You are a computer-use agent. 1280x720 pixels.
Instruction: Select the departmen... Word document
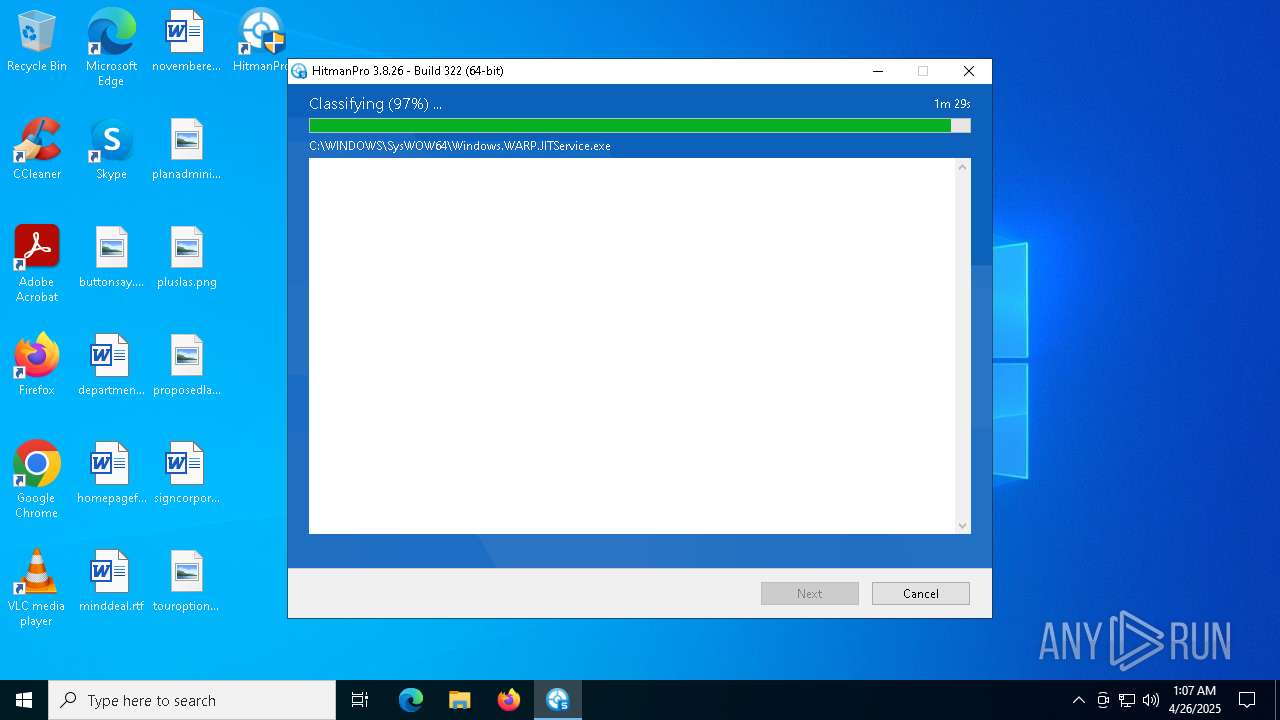point(111,365)
